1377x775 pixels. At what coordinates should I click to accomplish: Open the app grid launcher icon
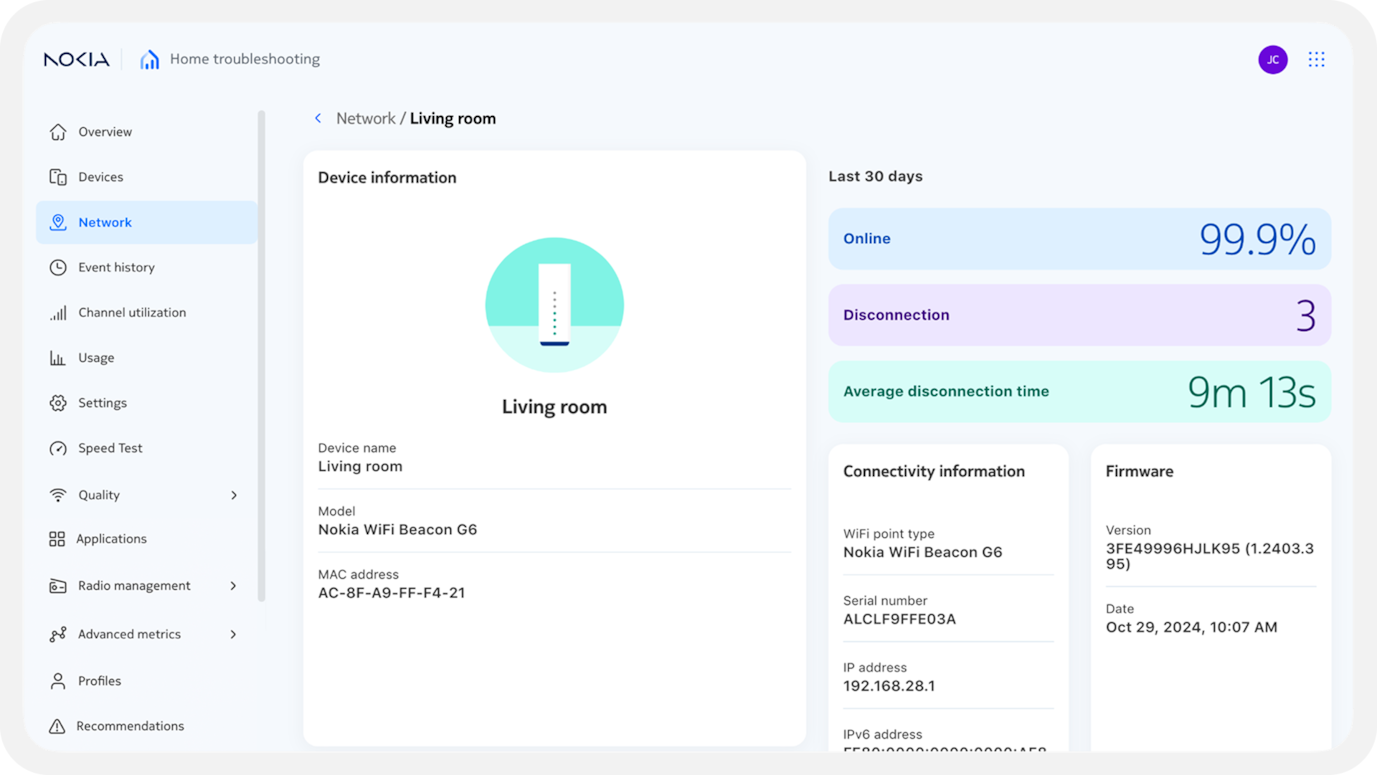pyautogui.click(x=1316, y=60)
